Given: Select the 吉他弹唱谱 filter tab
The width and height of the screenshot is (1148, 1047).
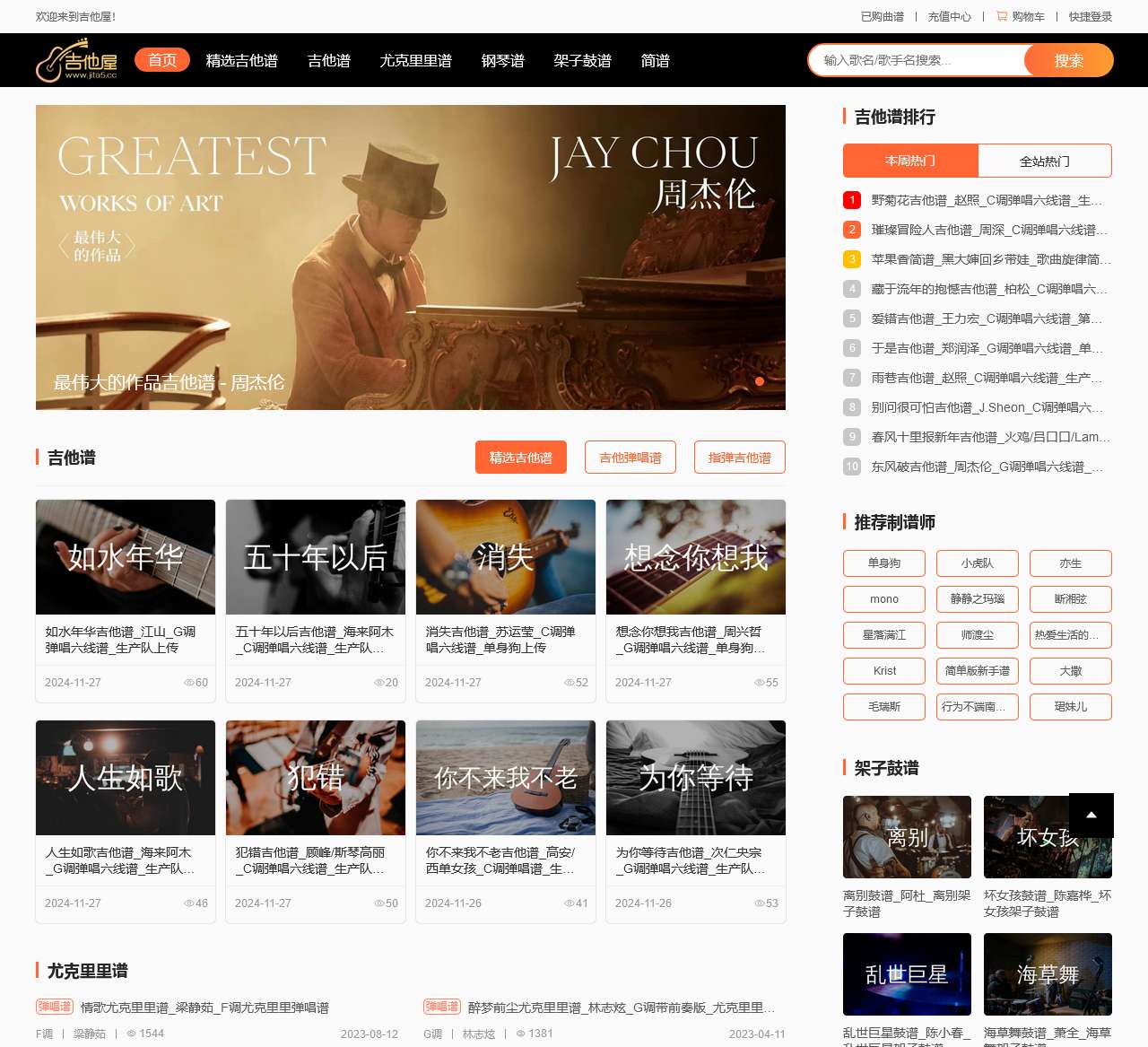Looking at the screenshot, I should coord(631,457).
